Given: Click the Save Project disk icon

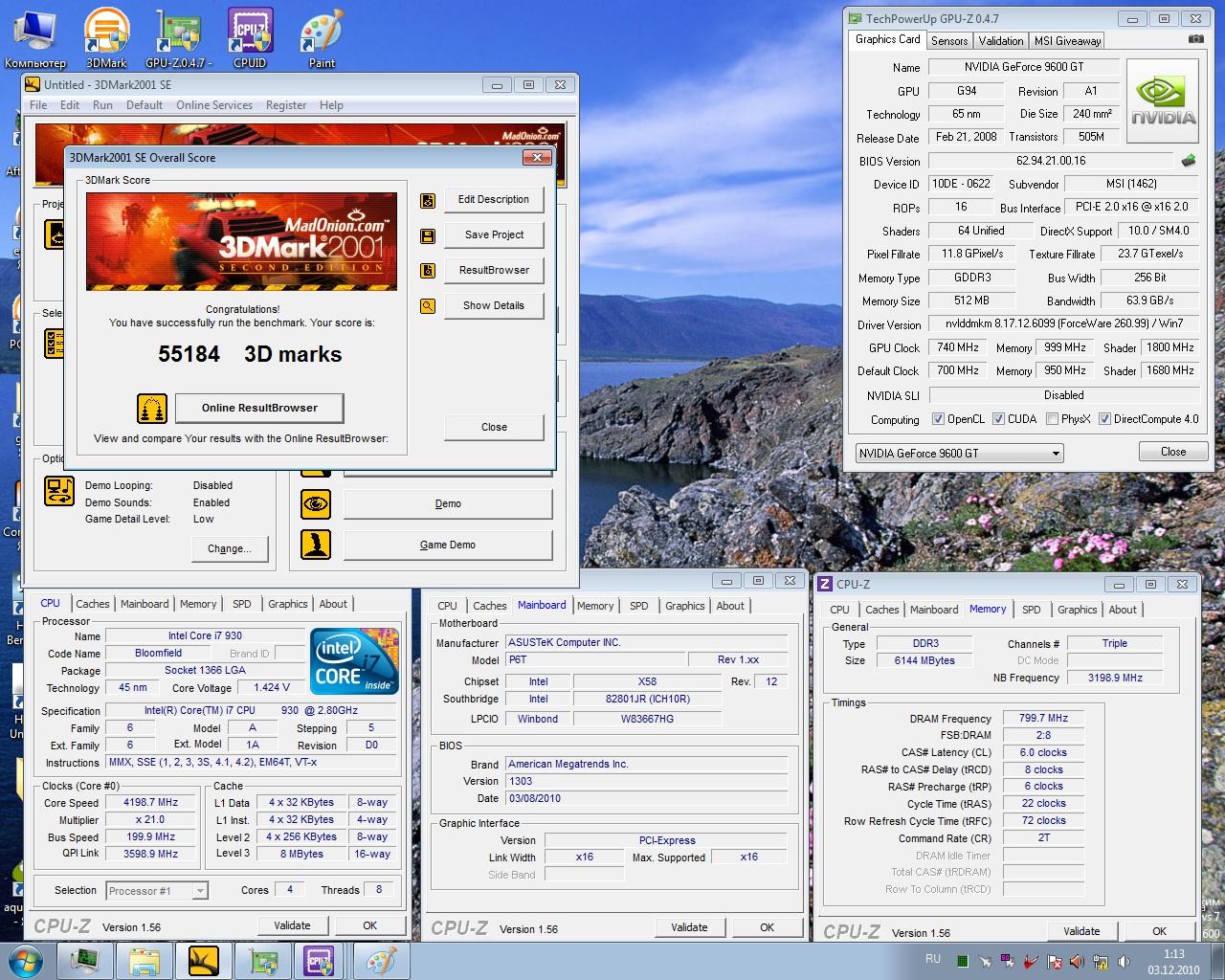Looking at the screenshot, I should [428, 235].
